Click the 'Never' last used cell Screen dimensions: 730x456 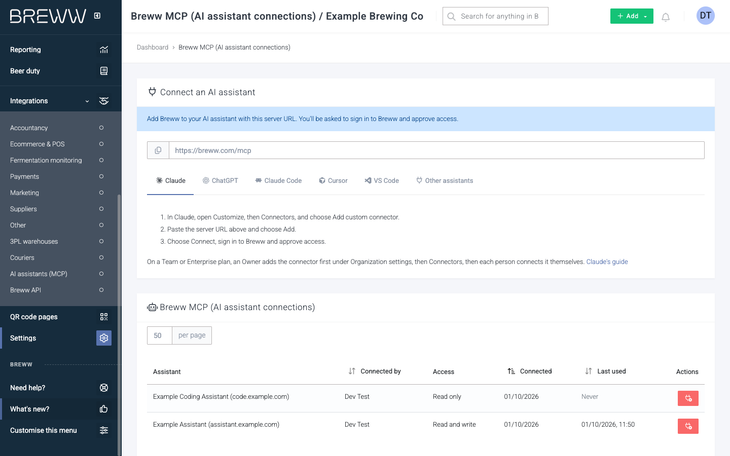click(590, 397)
